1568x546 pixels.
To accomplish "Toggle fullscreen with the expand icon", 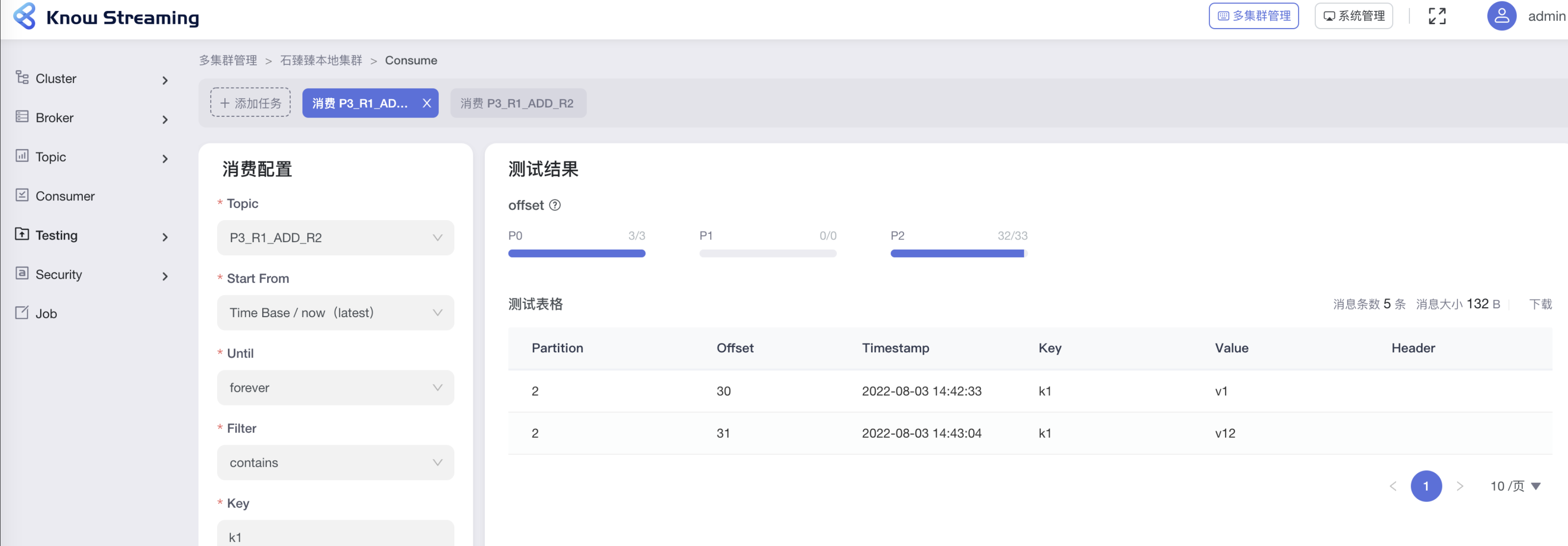I will (x=1437, y=16).
